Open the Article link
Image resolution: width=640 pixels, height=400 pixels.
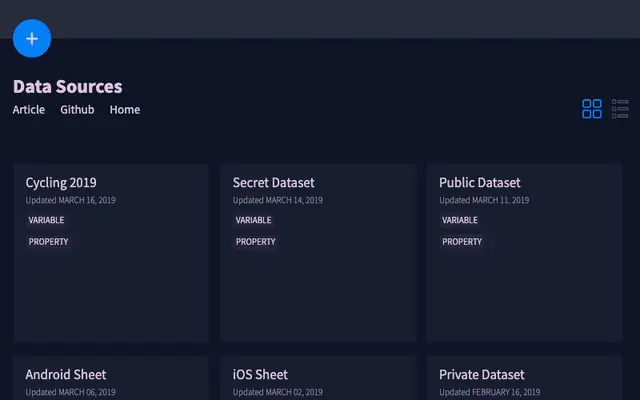pos(29,110)
